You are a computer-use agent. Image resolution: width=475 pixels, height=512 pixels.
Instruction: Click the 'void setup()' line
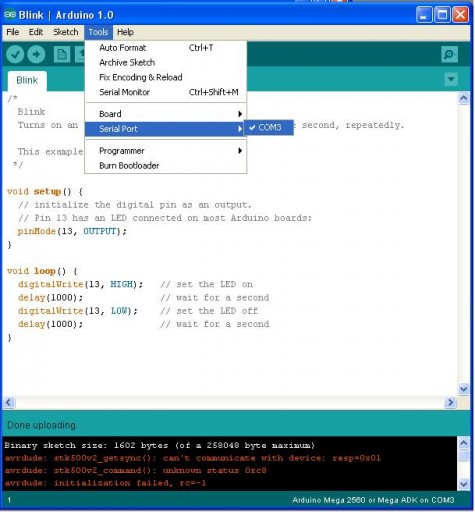45,192
